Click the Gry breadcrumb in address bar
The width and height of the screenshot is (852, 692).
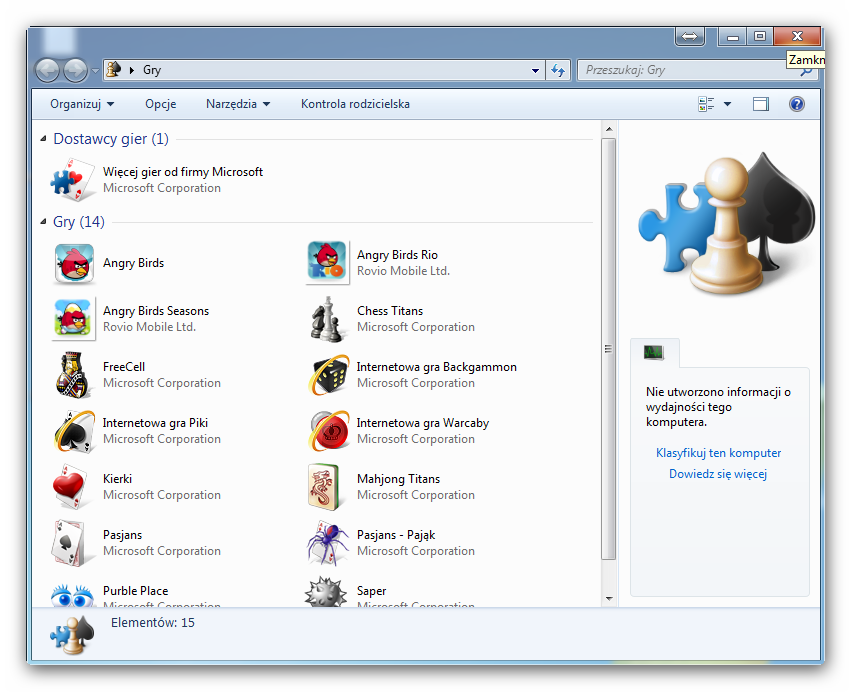click(152, 70)
